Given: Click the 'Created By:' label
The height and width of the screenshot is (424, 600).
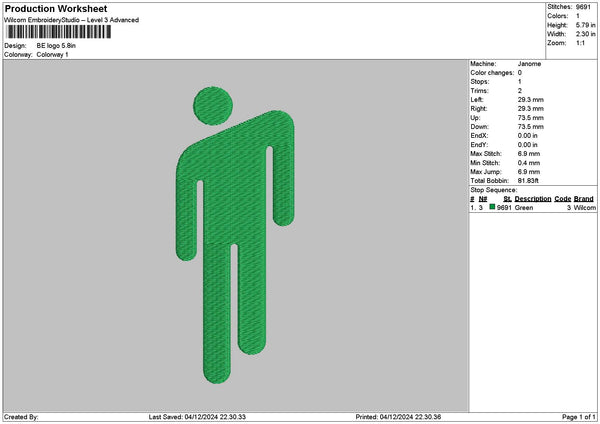Looking at the screenshot, I should 21,417.
